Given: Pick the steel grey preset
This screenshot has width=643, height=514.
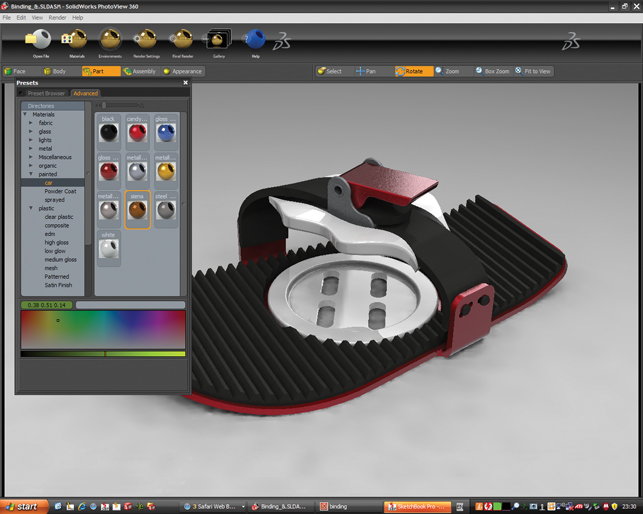Looking at the screenshot, I should pos(166,210).
